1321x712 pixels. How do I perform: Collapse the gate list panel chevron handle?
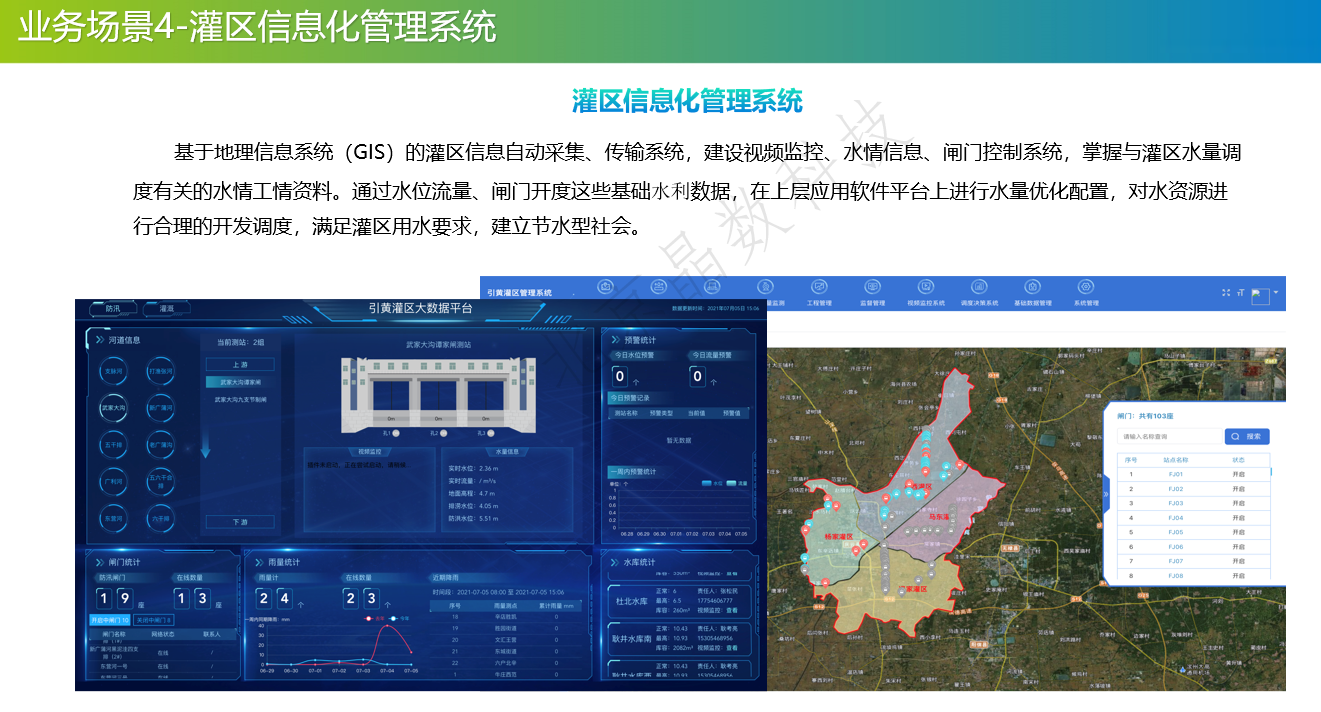(x=1106, y=494)
